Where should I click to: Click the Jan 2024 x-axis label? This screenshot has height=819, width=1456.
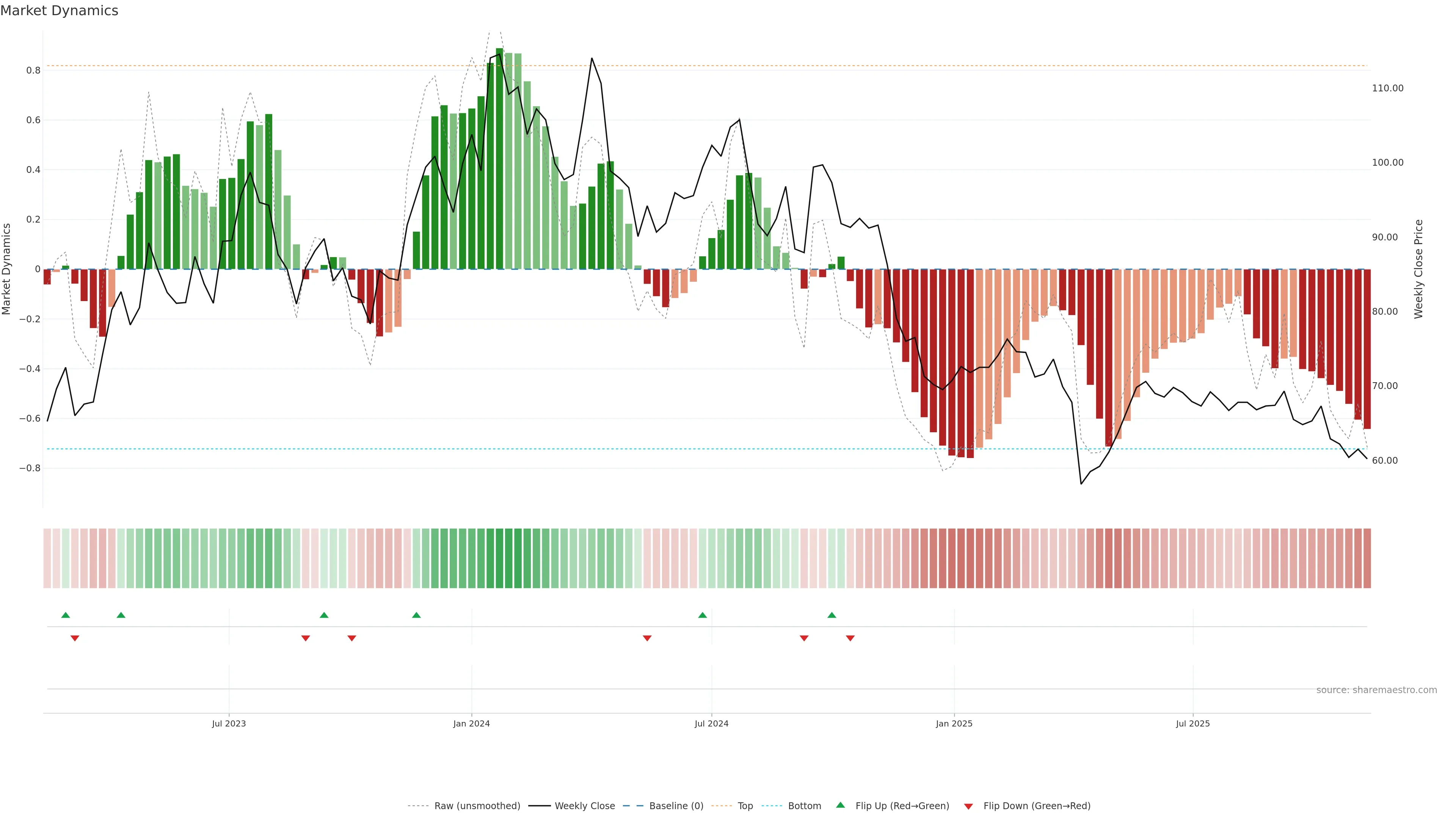point(471,723)
